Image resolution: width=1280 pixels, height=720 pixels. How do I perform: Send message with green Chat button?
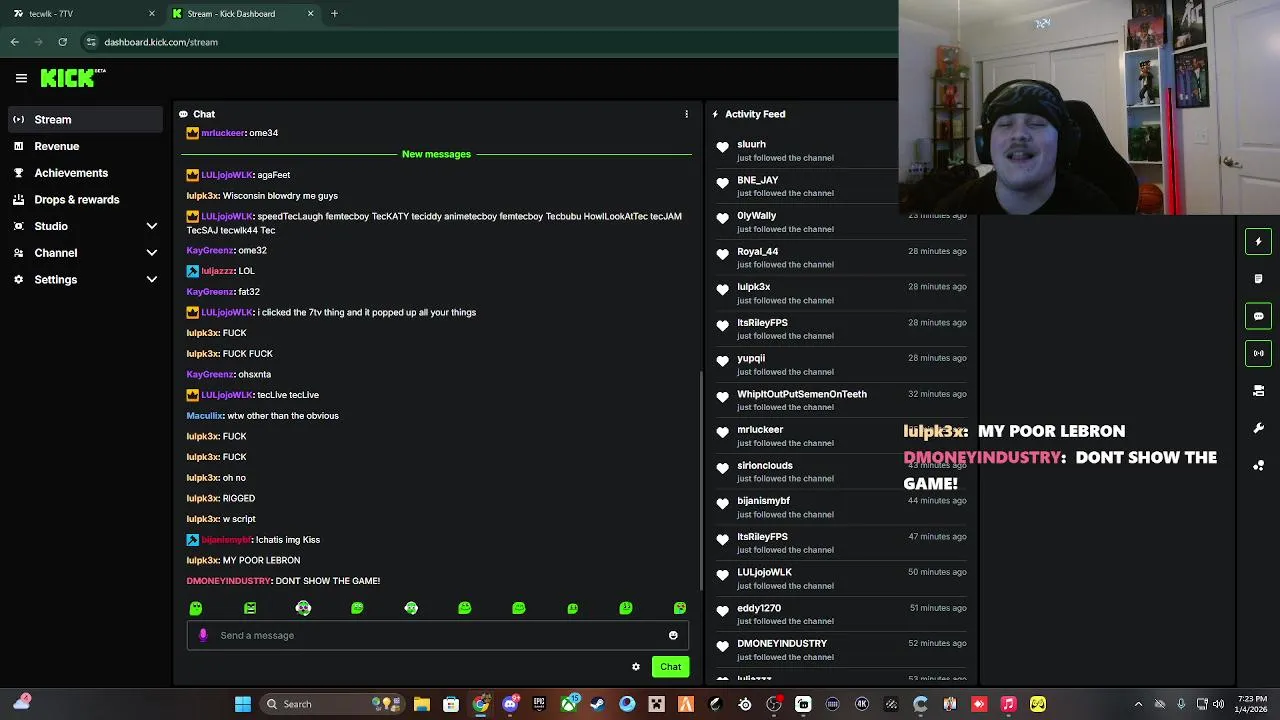670,667
